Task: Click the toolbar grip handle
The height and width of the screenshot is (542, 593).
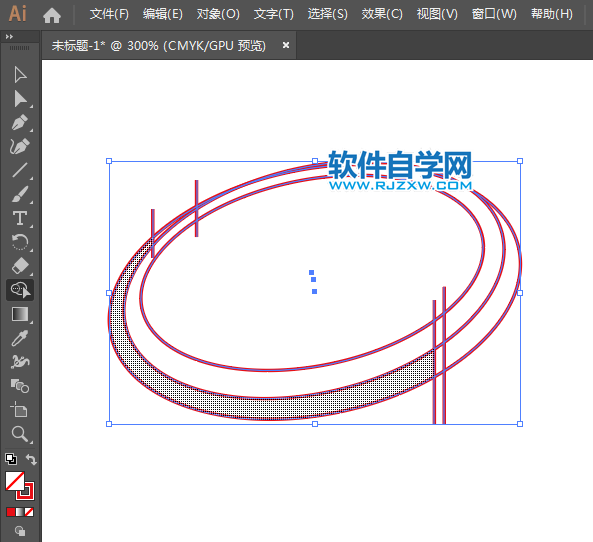Action: pyautogui.click(x=19, y=48)
